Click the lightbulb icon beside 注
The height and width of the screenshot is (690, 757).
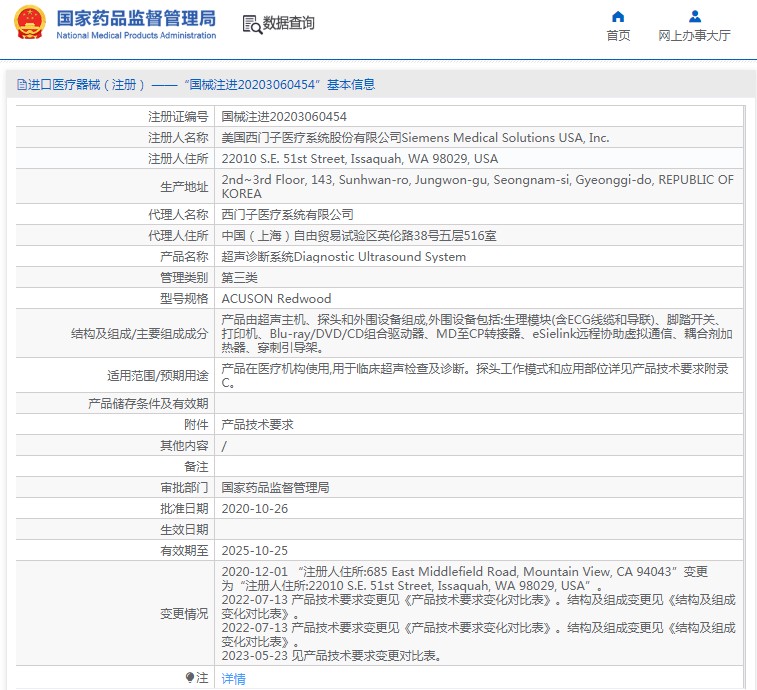click(189, 678)
